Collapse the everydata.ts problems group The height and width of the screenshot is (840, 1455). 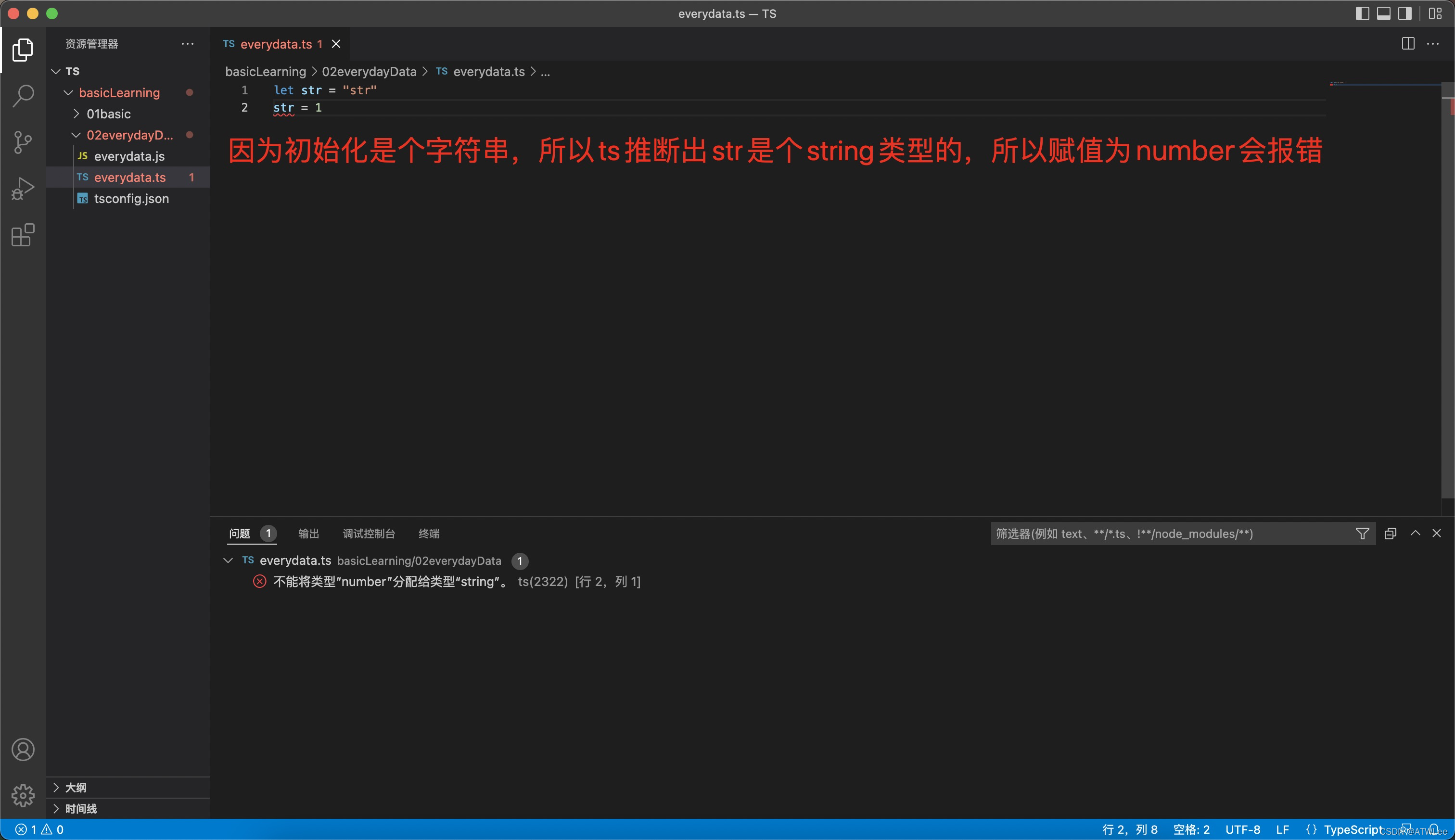228,560
